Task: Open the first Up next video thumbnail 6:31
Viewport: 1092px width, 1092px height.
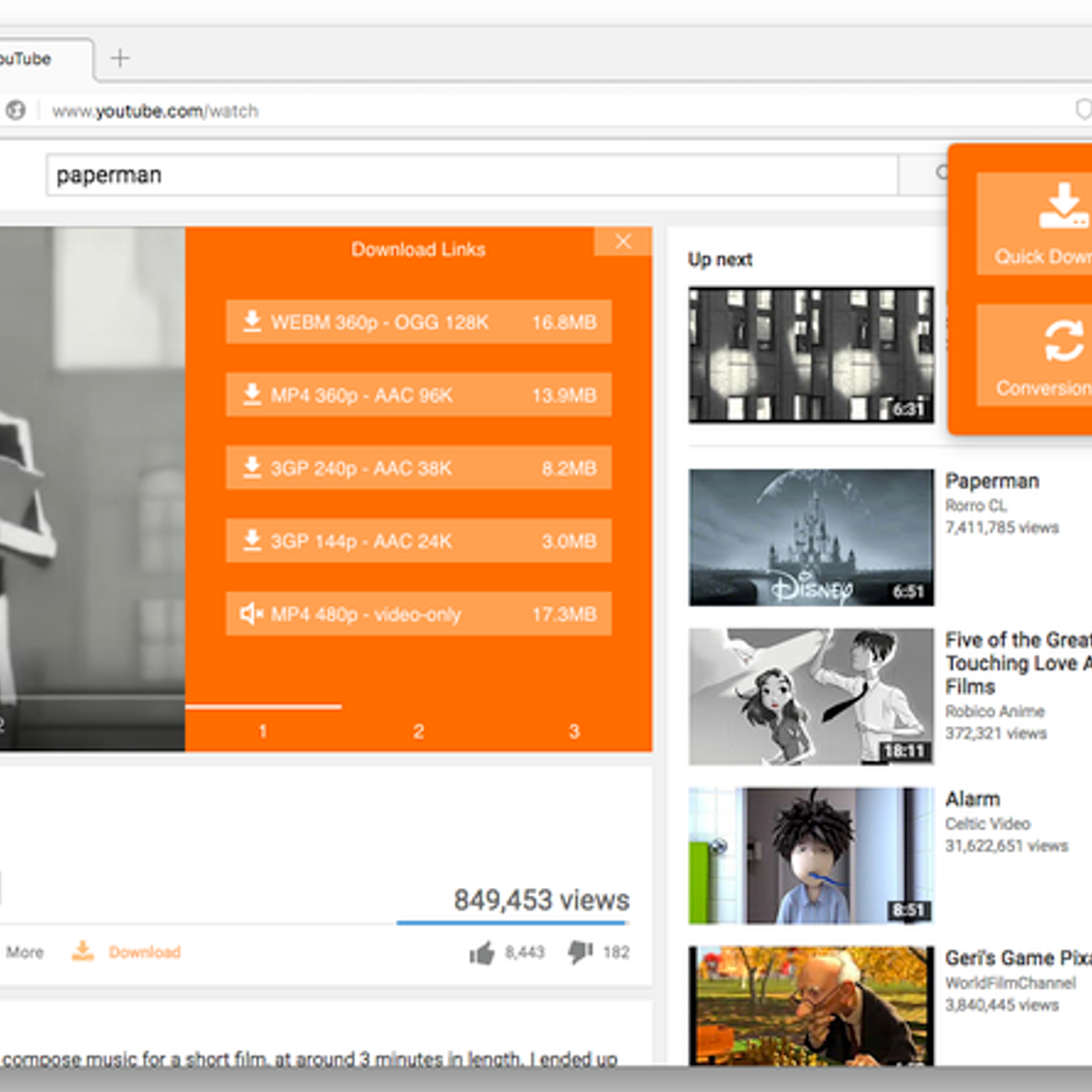Action: pos(811,355)
